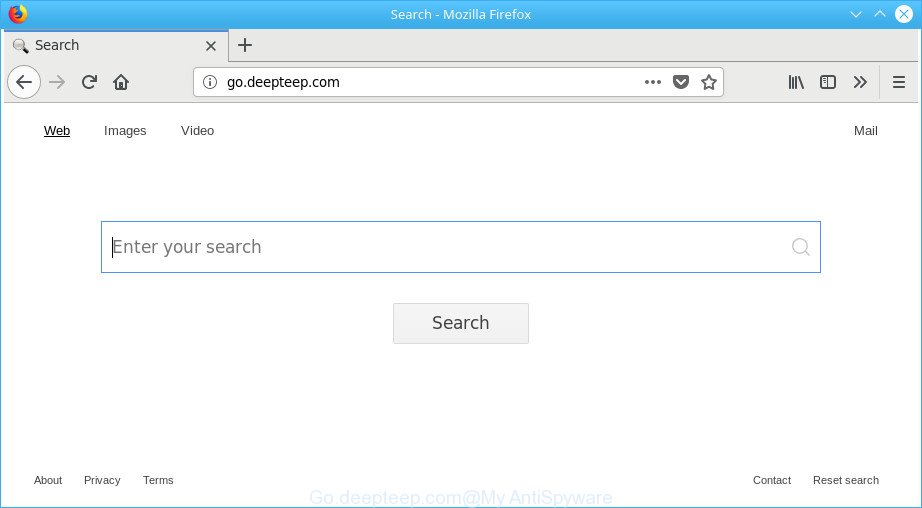The height and width of the screenshot is (508, 922).
Task: Open the Library view
Action: [x=796, y=82]
